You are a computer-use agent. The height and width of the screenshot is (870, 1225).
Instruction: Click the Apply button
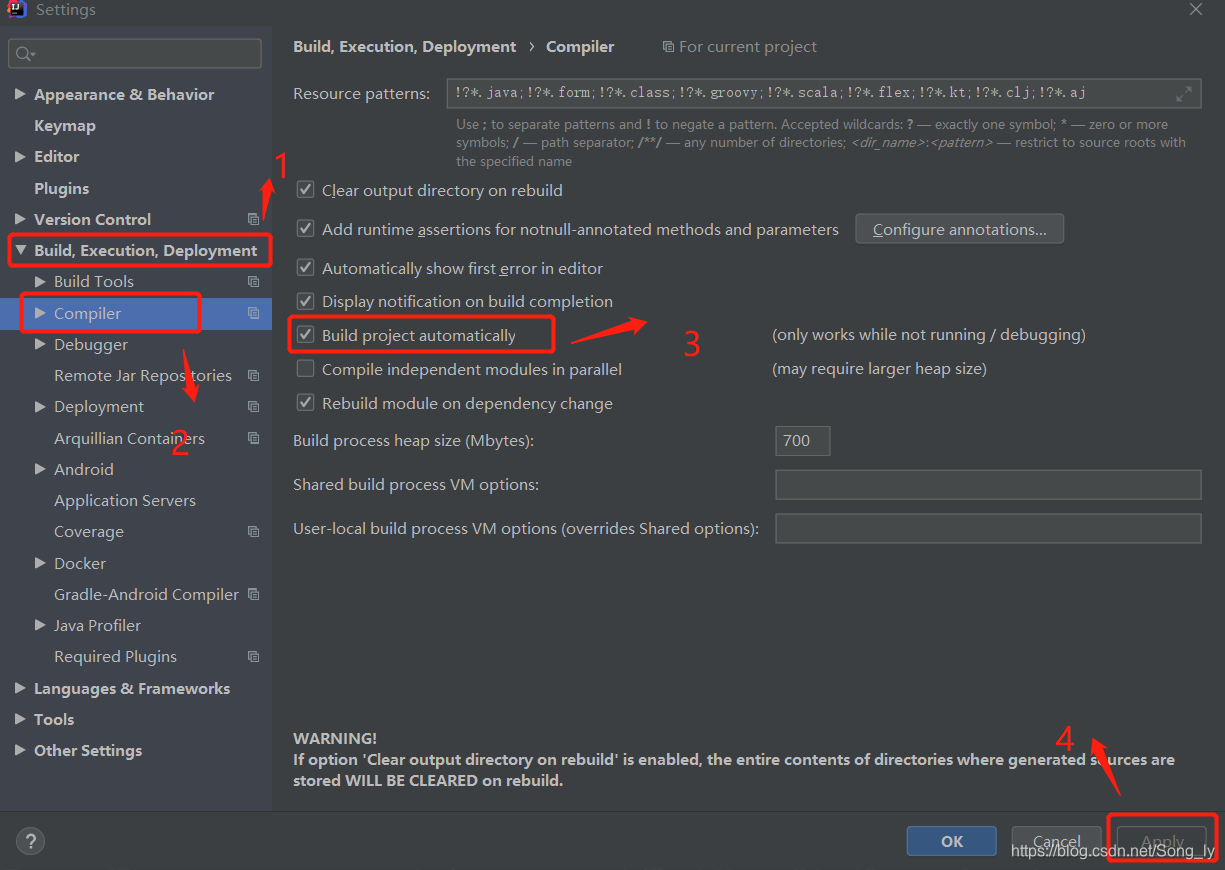coord(1162,841)
